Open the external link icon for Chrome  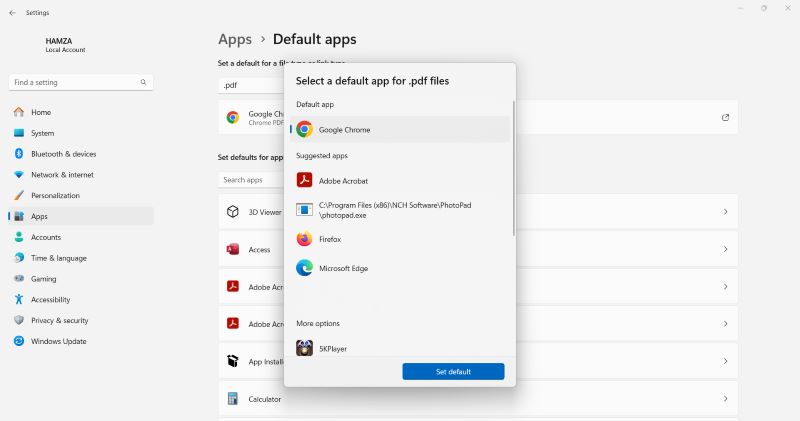[725, 117]
